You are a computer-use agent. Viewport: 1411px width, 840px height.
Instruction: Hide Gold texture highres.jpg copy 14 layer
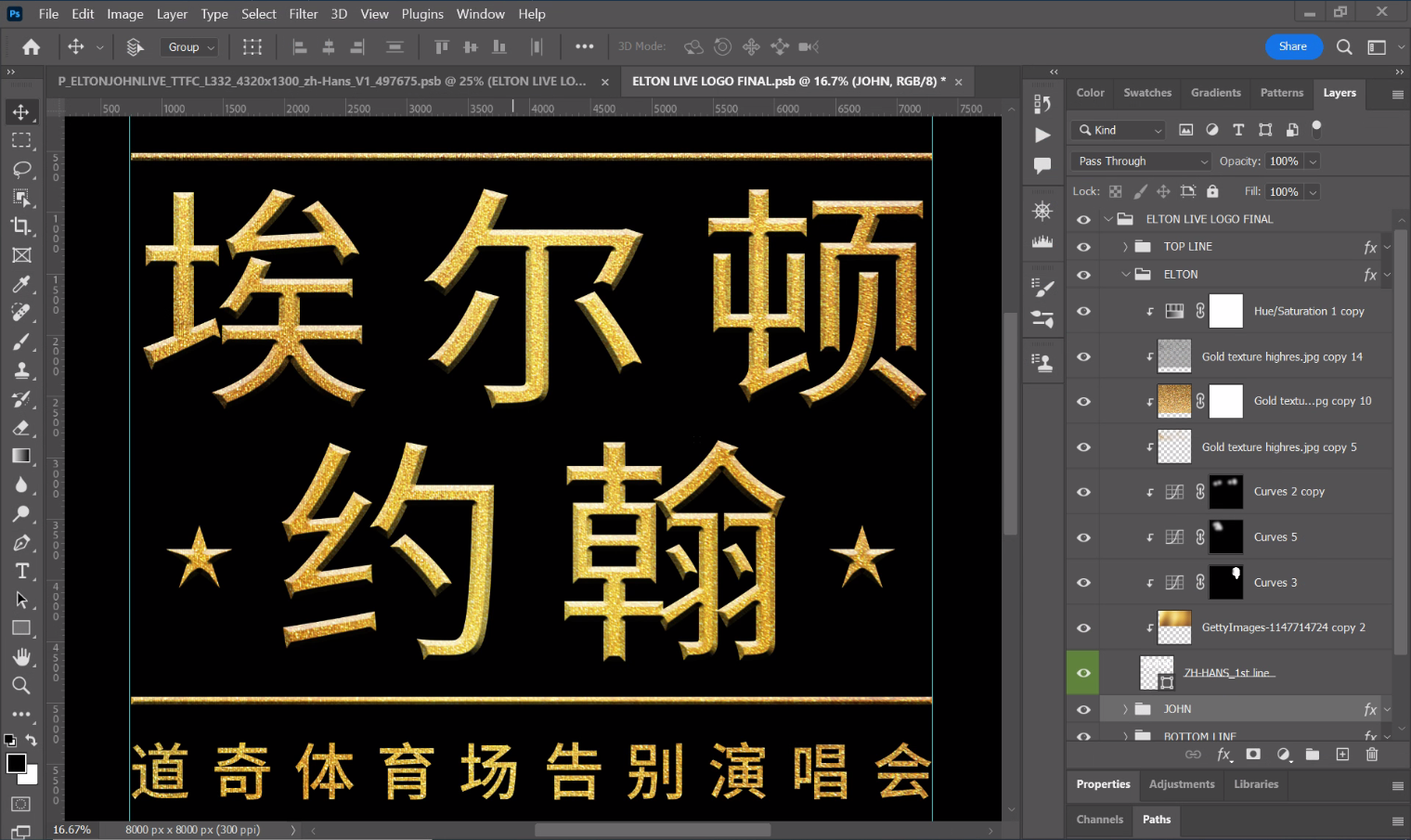(1083, 356)
